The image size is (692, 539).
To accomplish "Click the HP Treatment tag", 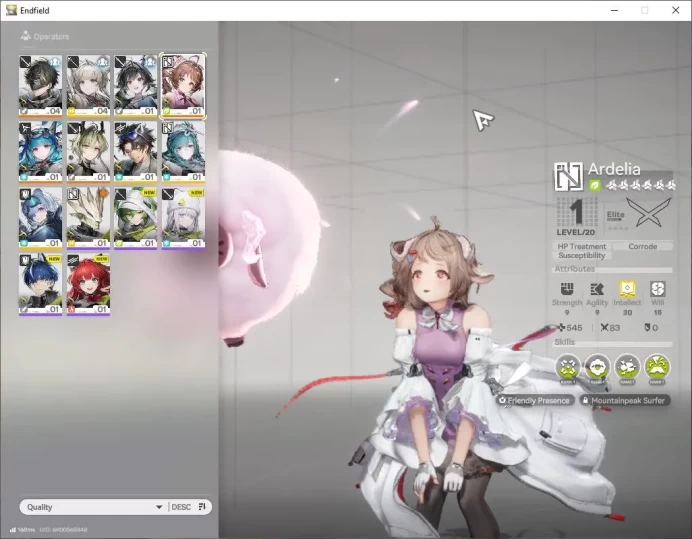I will pyautogui.click(x=582, y=246).
